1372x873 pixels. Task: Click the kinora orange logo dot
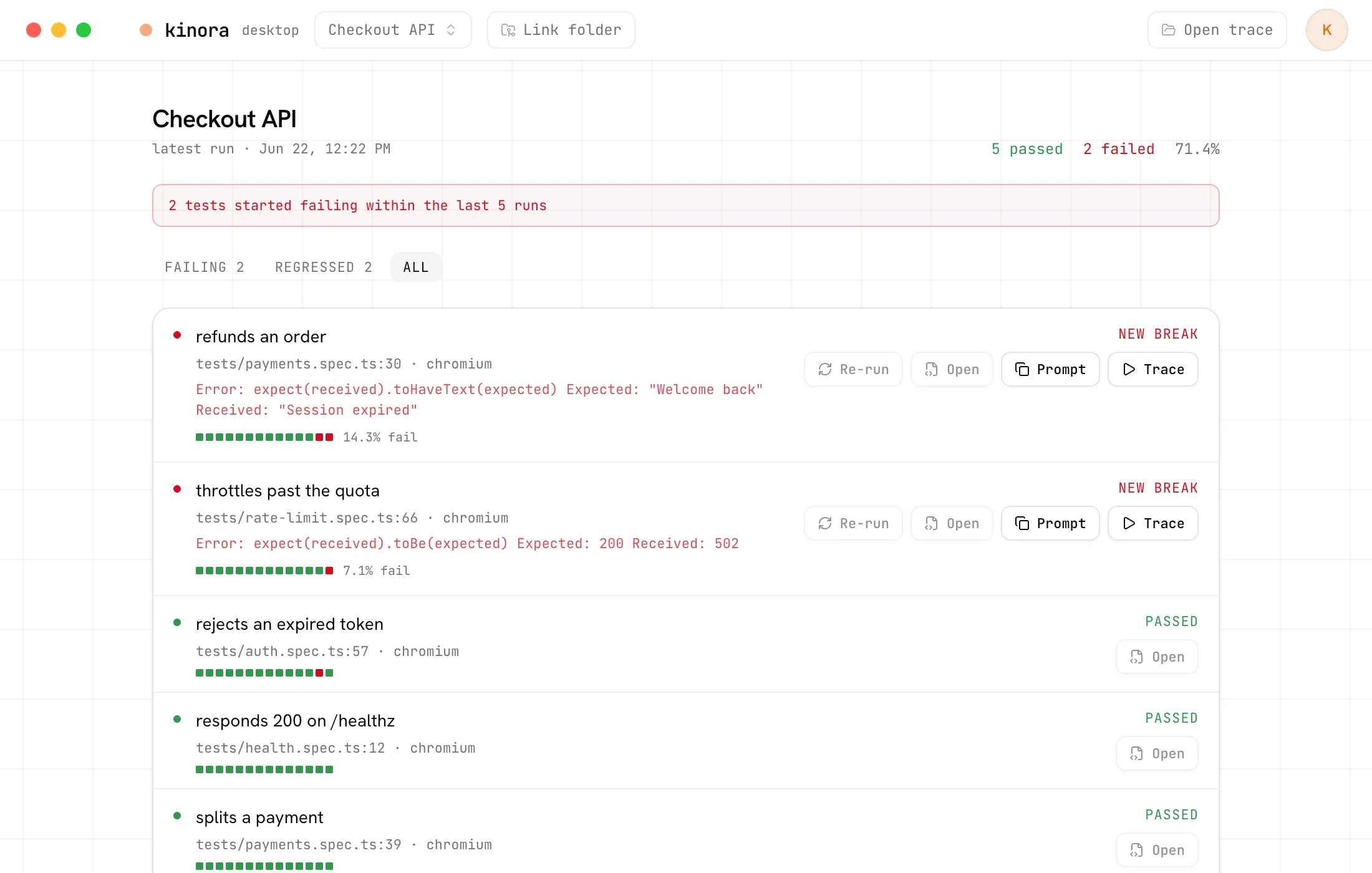(146, 30)
